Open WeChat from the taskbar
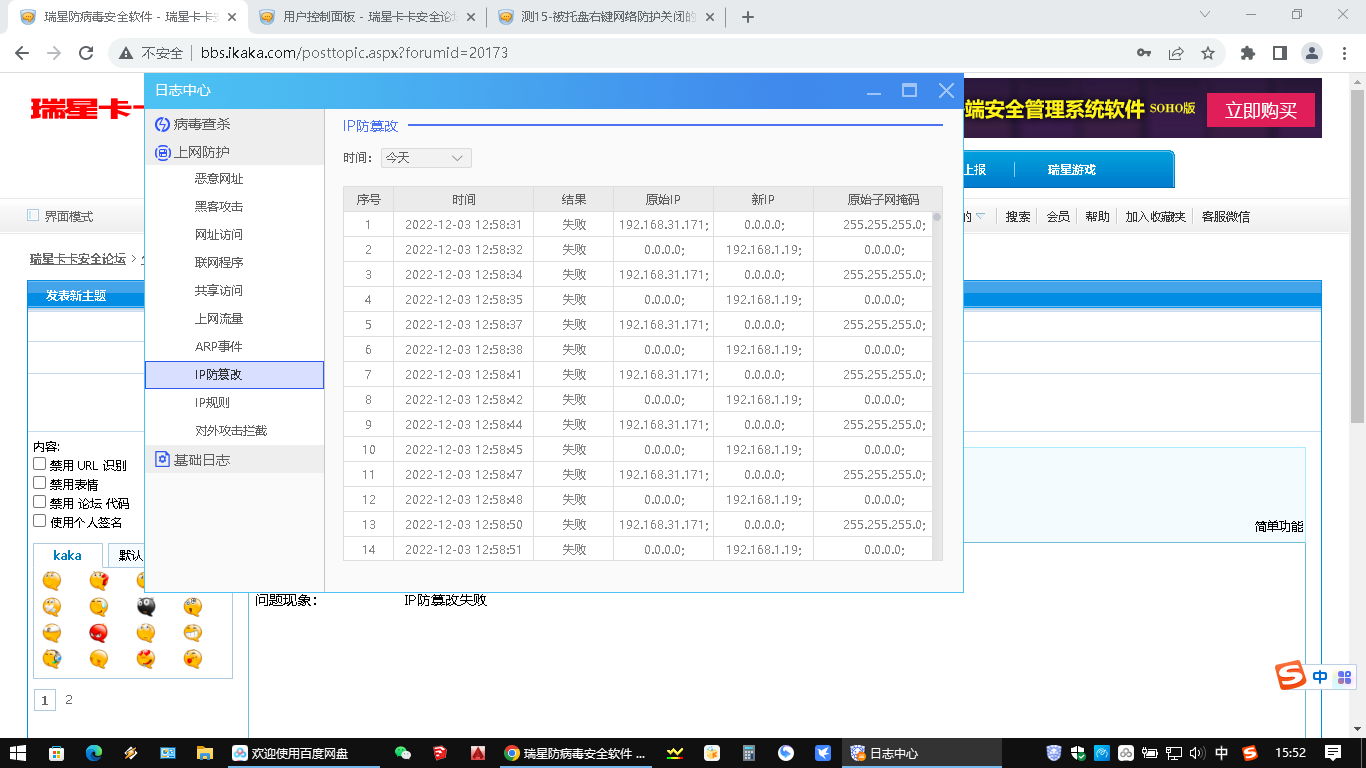 click(403, 753)
